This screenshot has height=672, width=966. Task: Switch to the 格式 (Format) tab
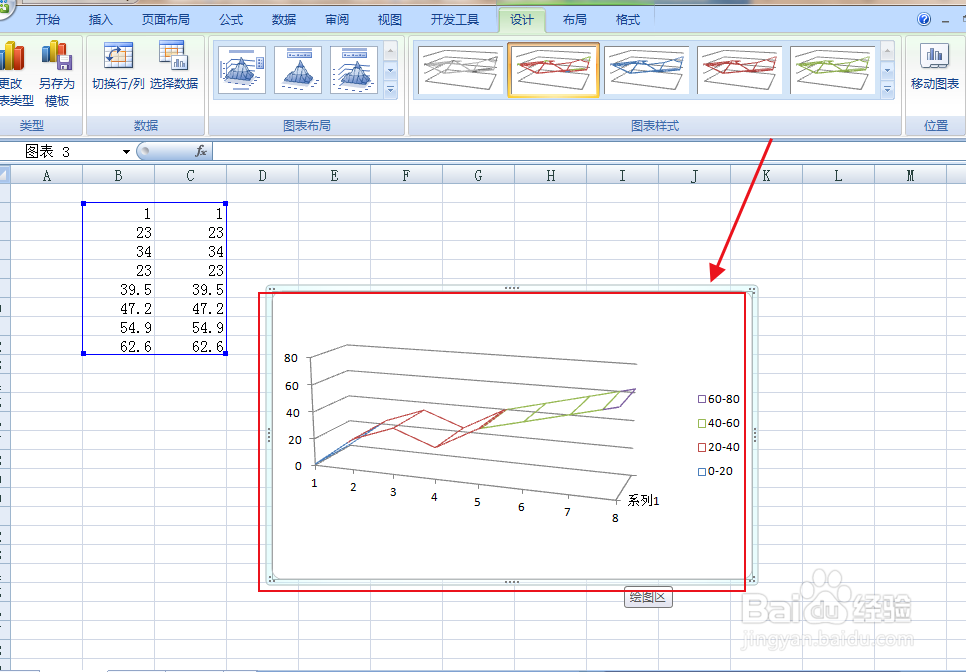(628, 20)
